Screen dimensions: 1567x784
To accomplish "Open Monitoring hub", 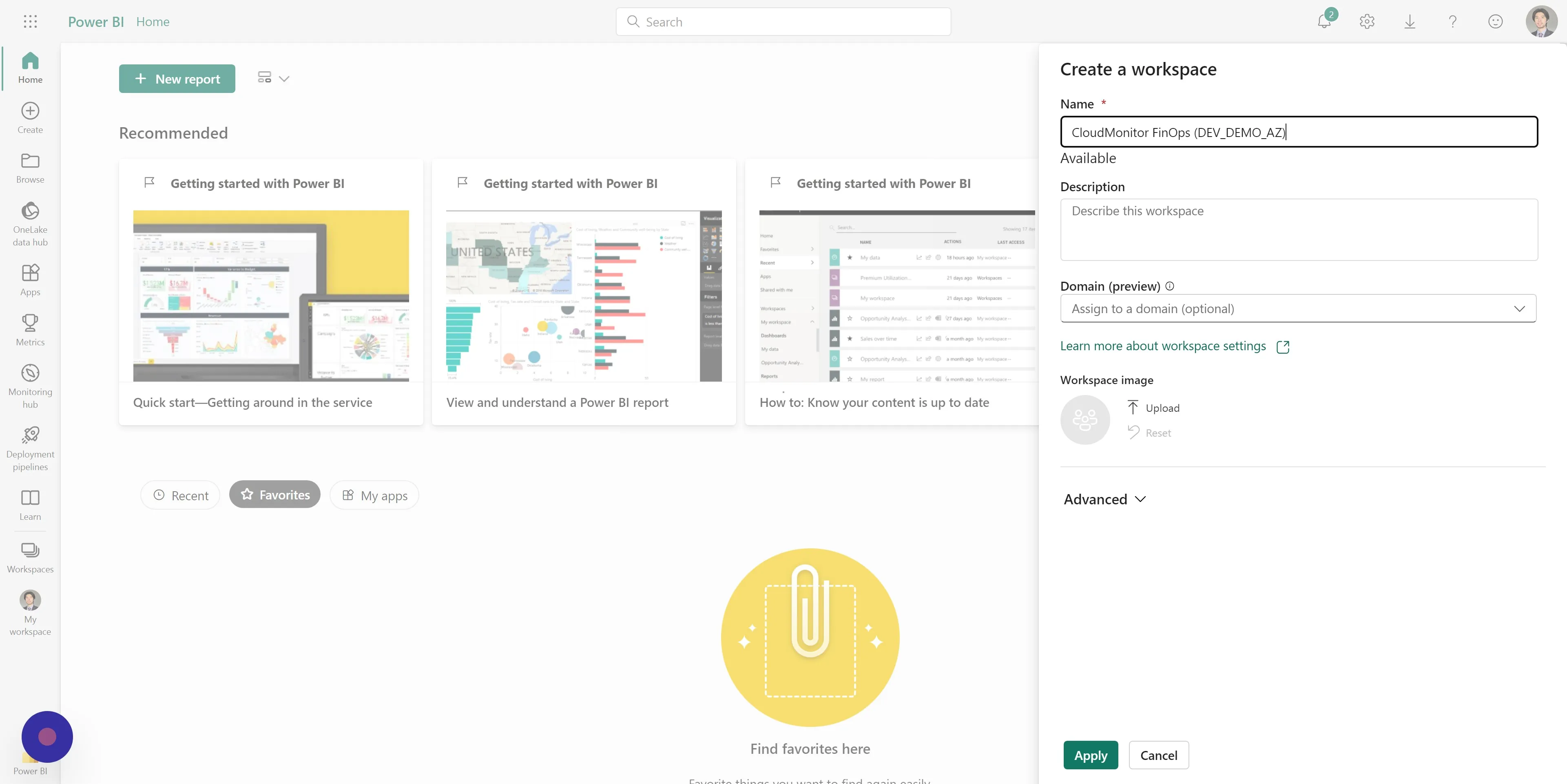I will 30,386.
